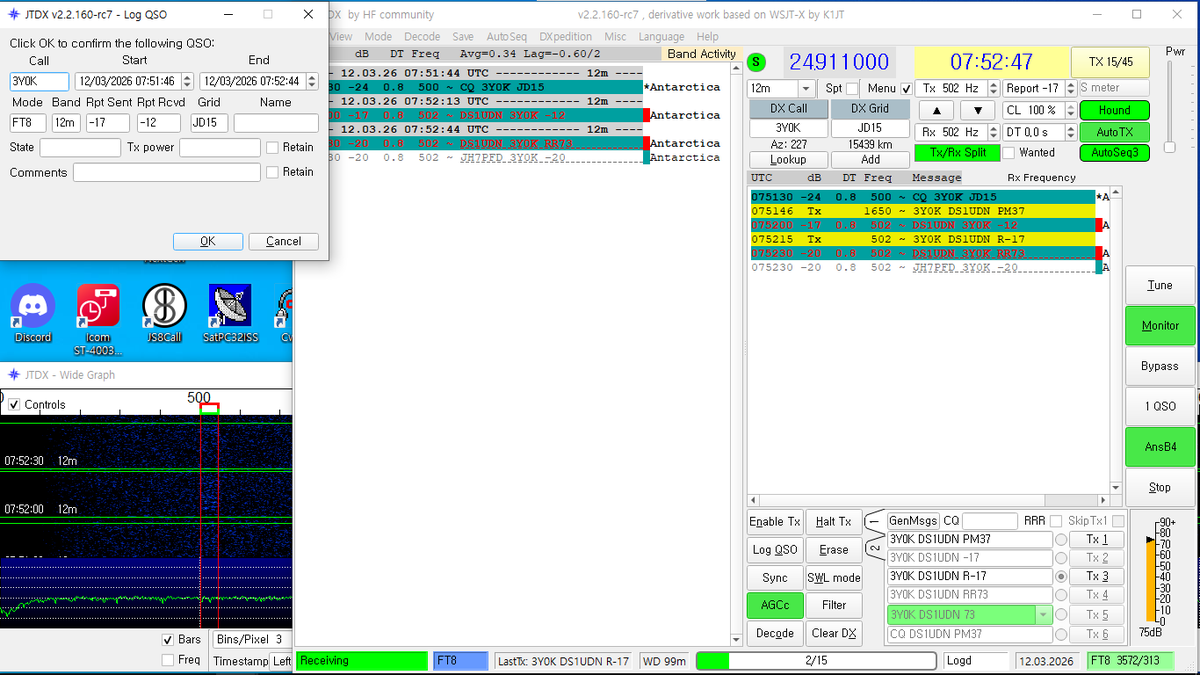Adjust the Rx 502 Hz spinner

coord(993,132)
